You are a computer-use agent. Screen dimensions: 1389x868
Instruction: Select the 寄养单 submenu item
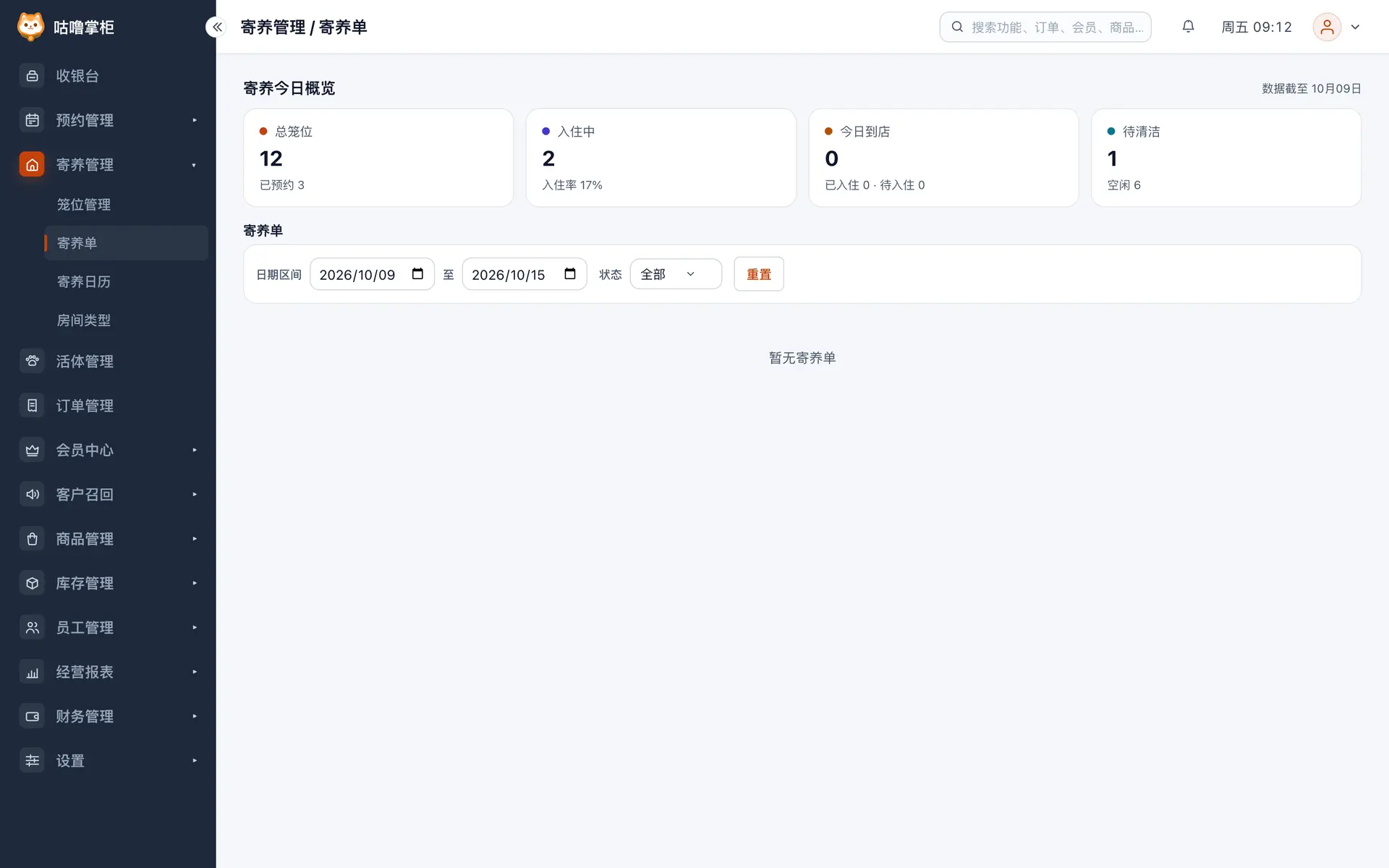126,243
